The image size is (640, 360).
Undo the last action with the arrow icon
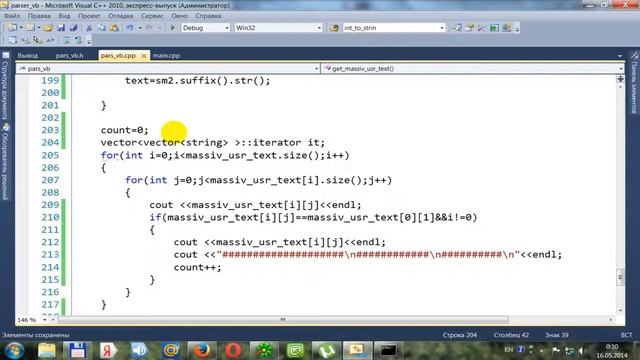(x=129, y=28)
